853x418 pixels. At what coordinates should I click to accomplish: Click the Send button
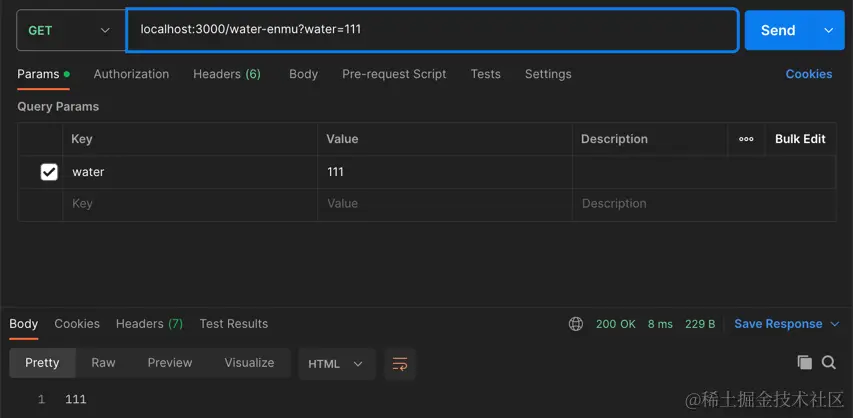coord(778,30)
